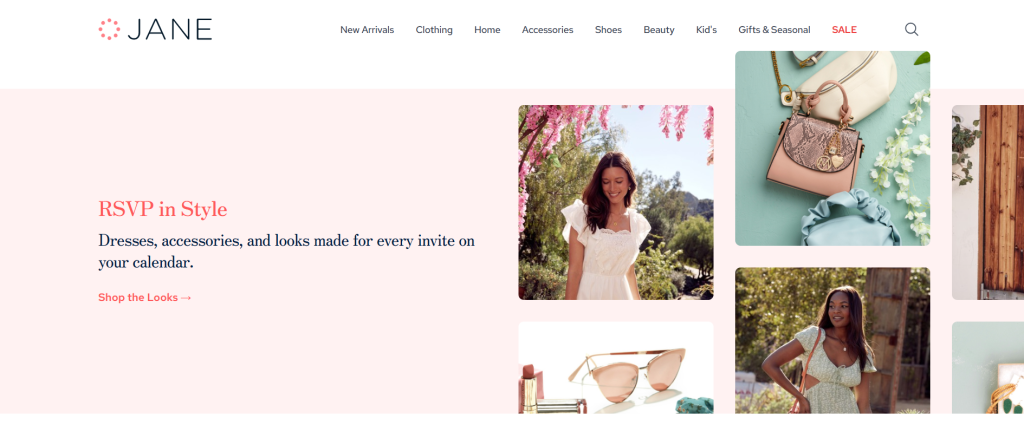This screenshot has width=1024, height=425.
Task: Go to the Clothing category
Action: point(434,30)
